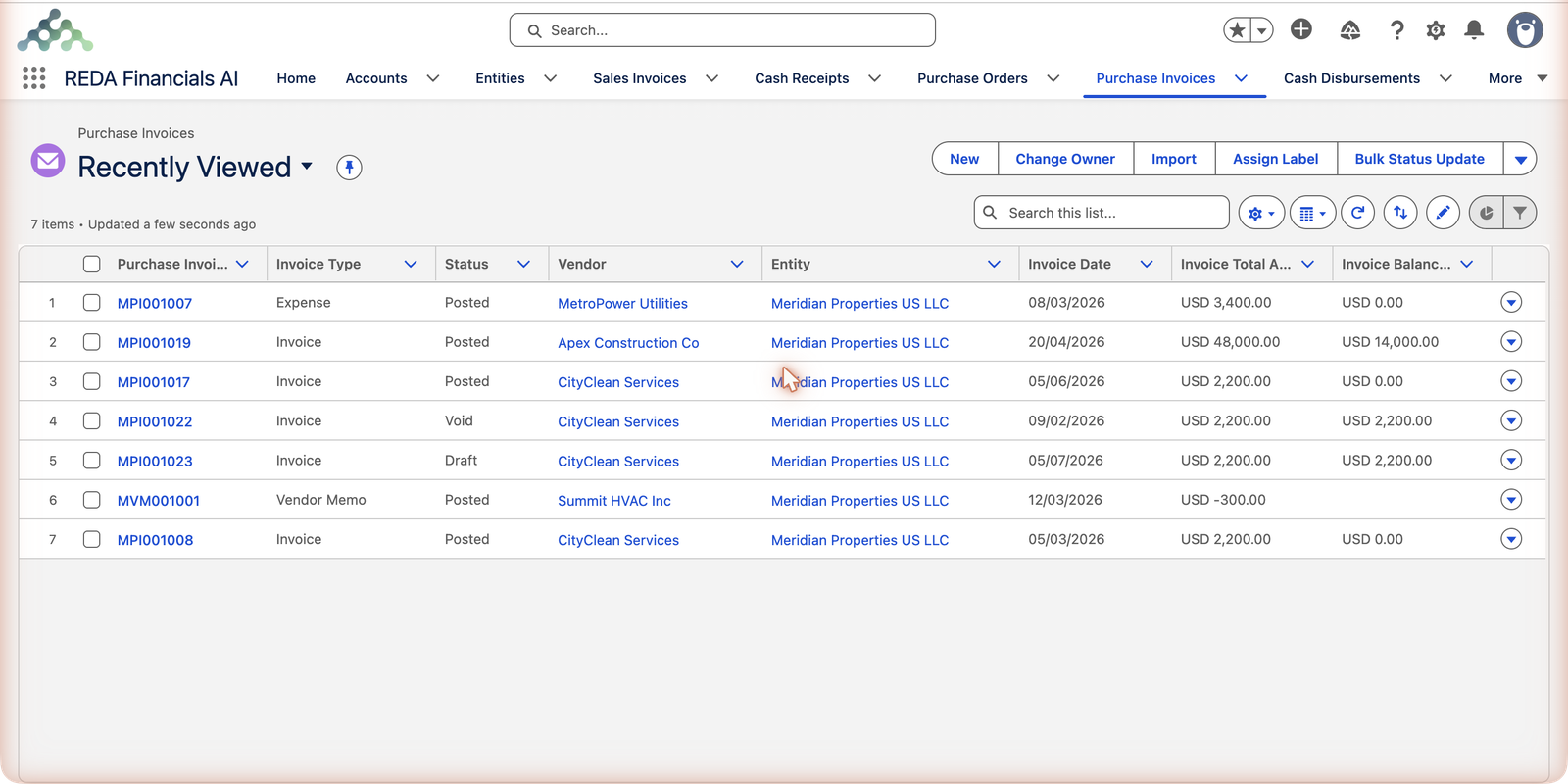This screenshot has width=1568, height=784.
Task: Open the MetroPower Utilities vendor link
Action: [622, 304]
